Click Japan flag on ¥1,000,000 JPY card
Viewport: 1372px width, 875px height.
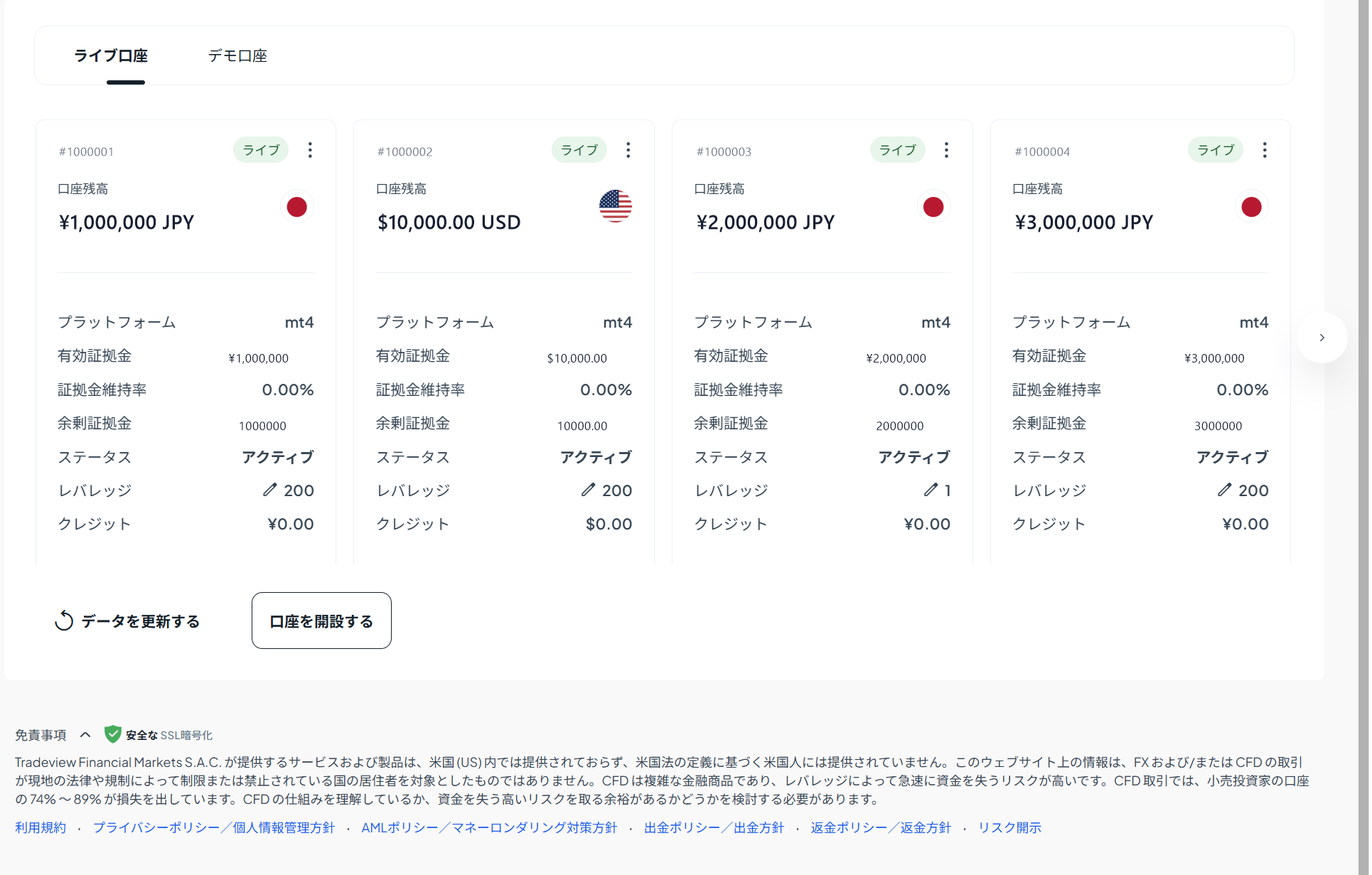[296, 207]
